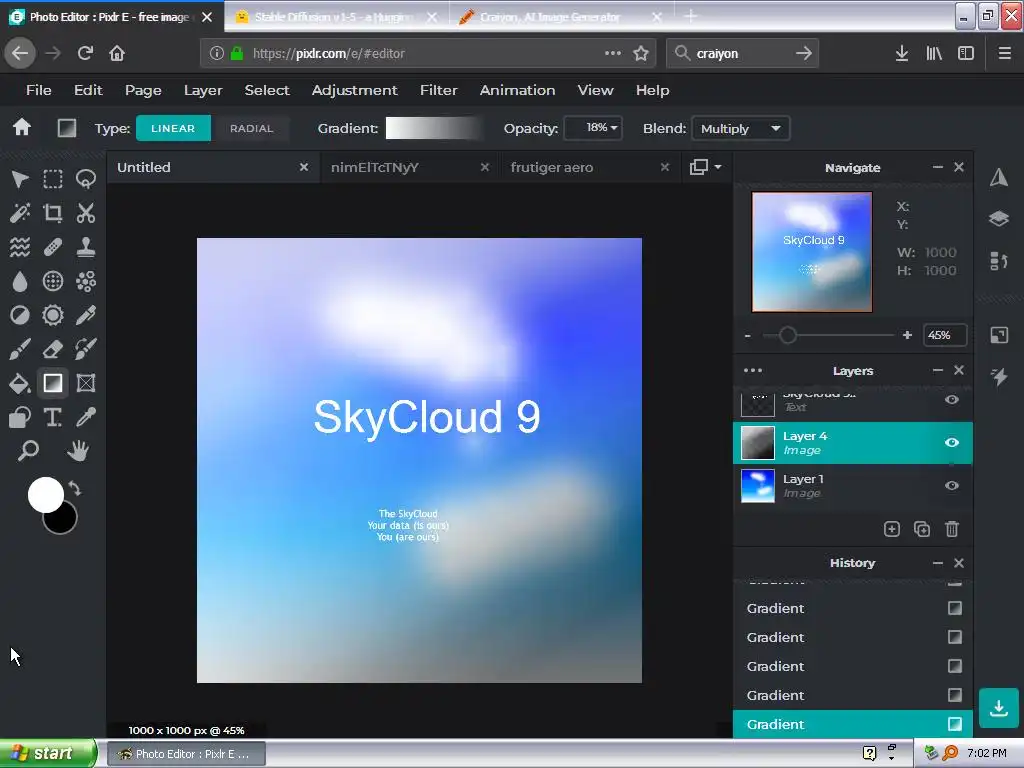Switch to the nimElTcTNyY document tab
The image size is (1024, 768).
409,167
